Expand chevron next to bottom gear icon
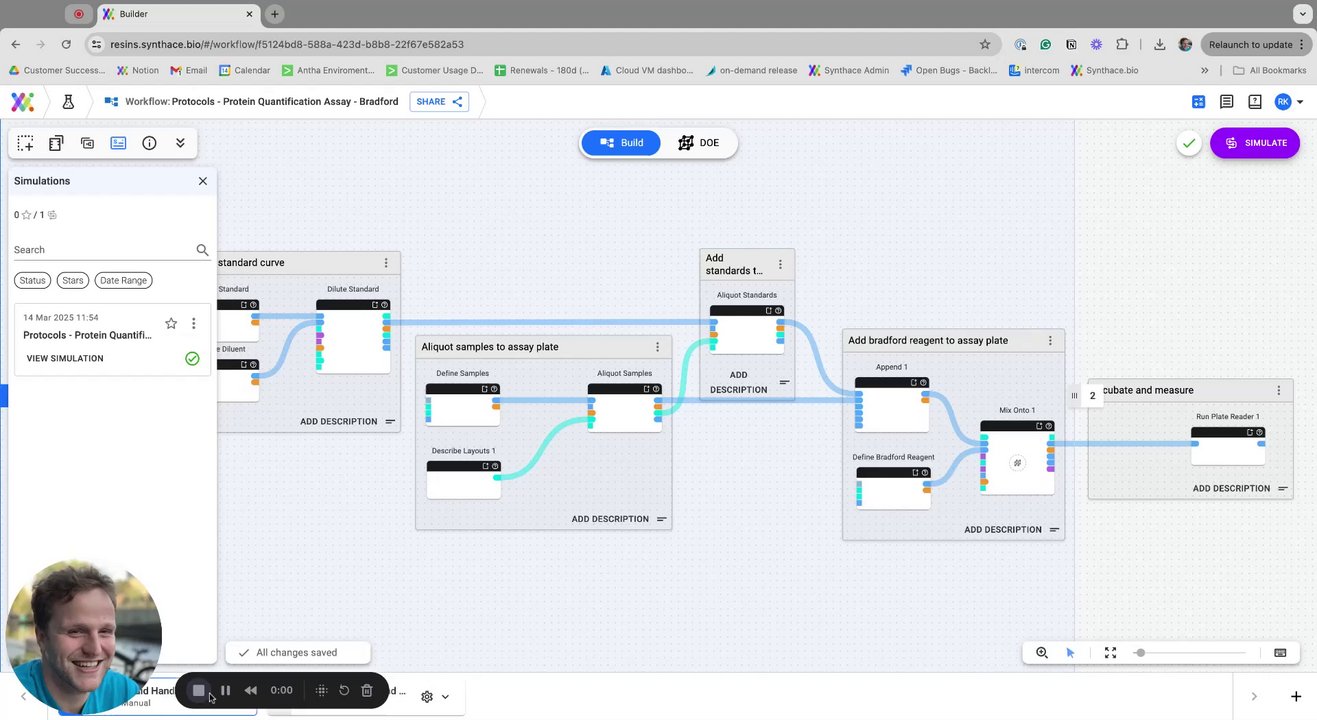1317x720 pixels. point(445,697)
